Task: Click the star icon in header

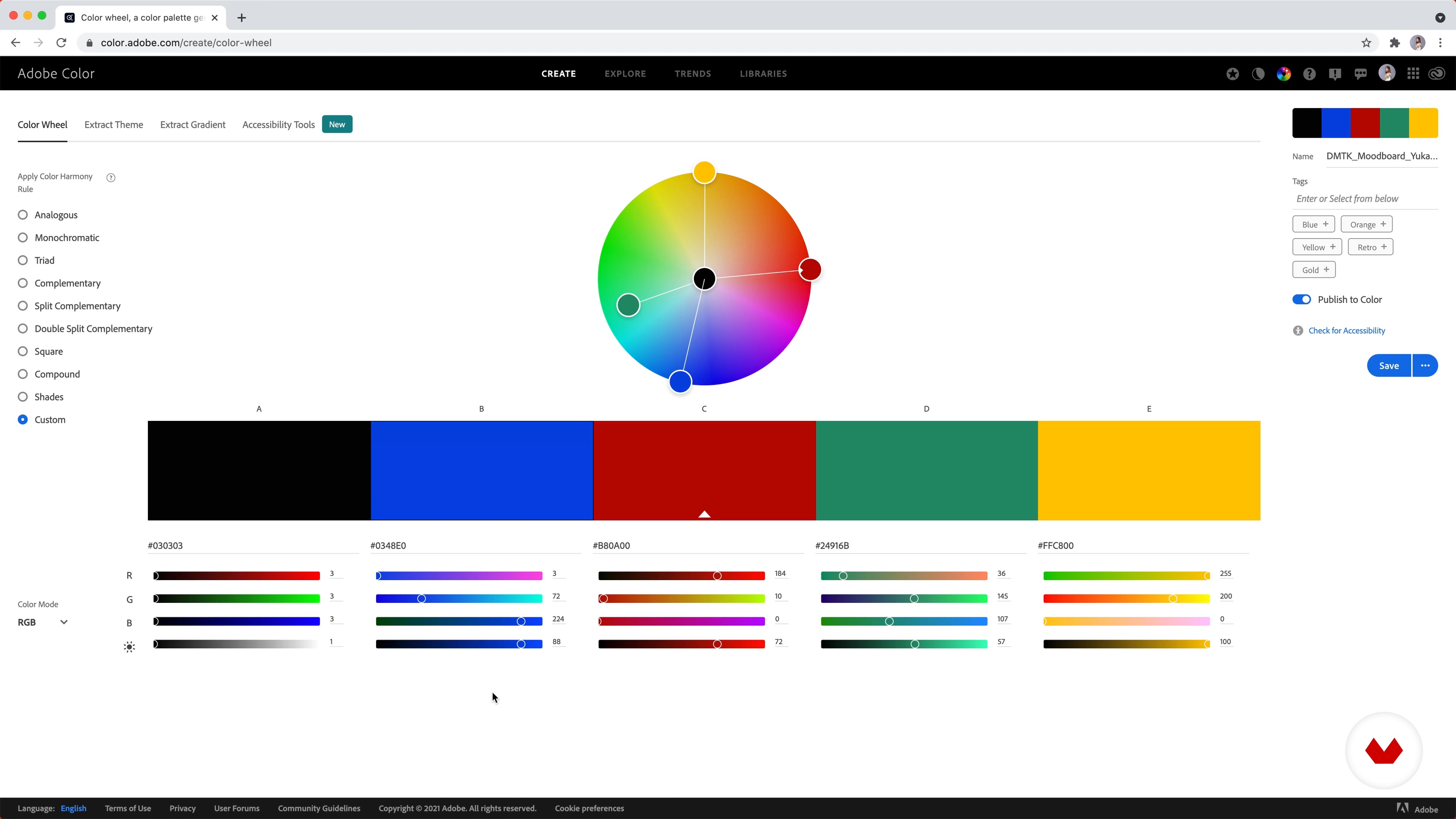Action: click(x=1232, y=74)
